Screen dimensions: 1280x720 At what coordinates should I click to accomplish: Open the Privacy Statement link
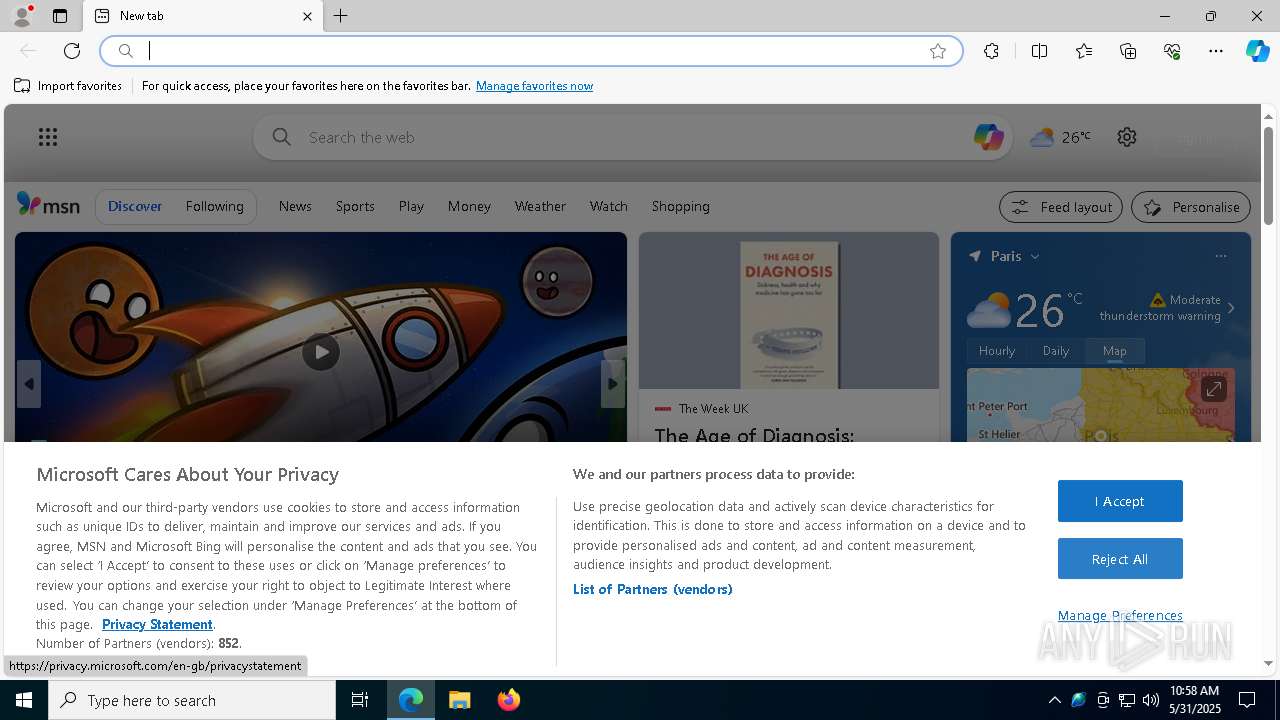(157, 624)
